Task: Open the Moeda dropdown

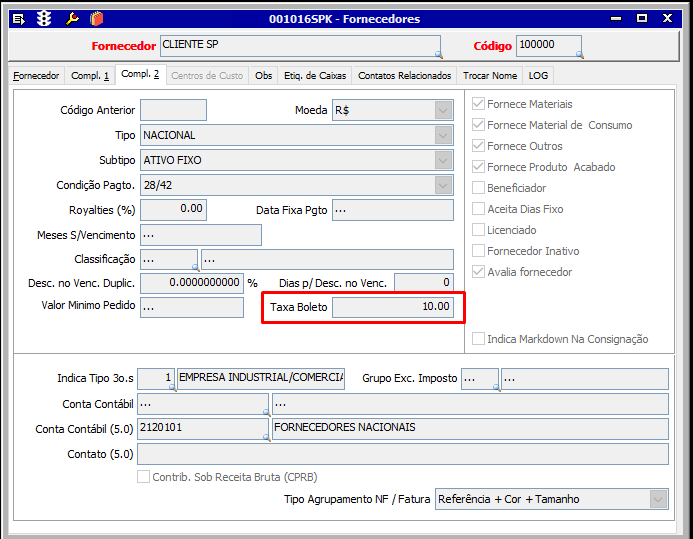Action: 443,110
